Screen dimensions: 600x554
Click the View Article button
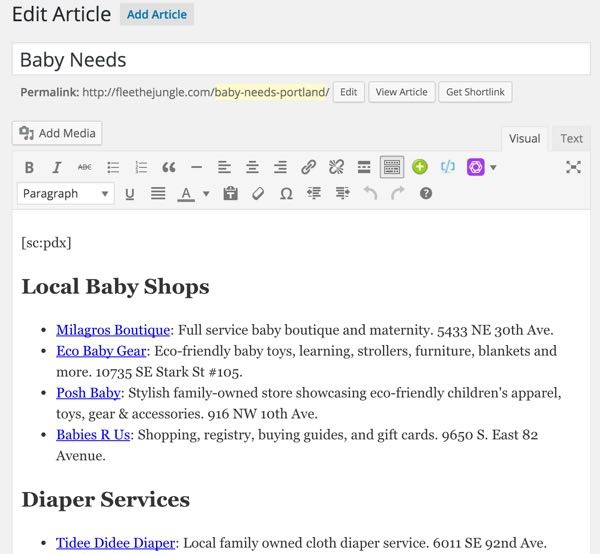coord(401,92)
